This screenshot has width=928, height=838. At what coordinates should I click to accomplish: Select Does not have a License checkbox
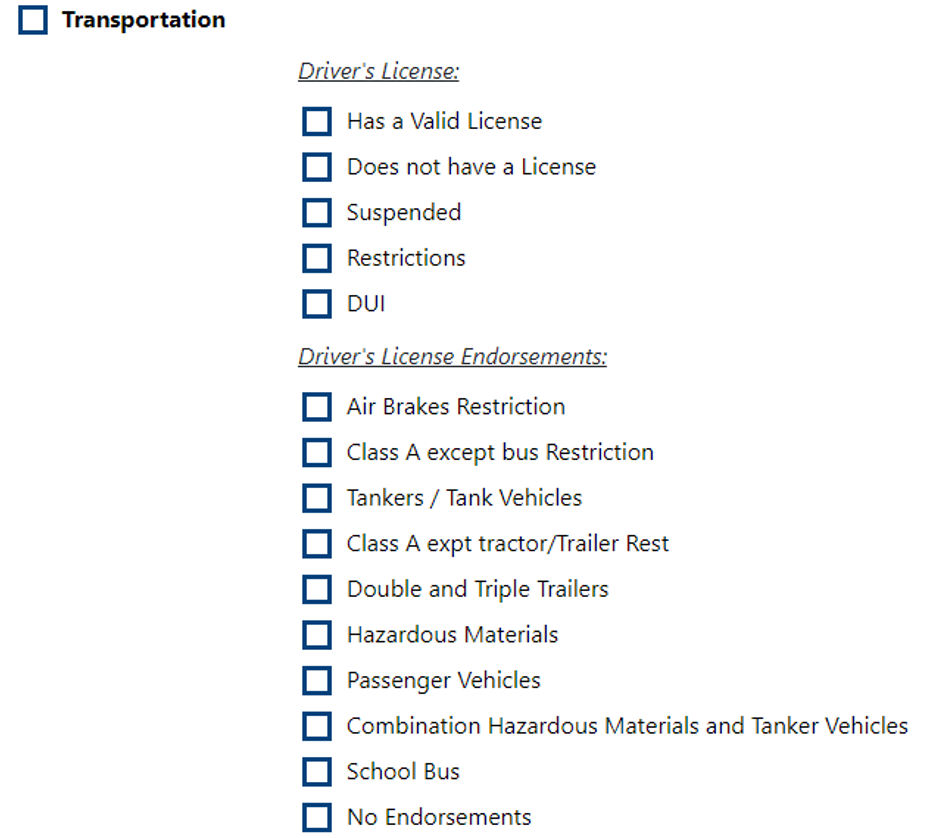317,167
